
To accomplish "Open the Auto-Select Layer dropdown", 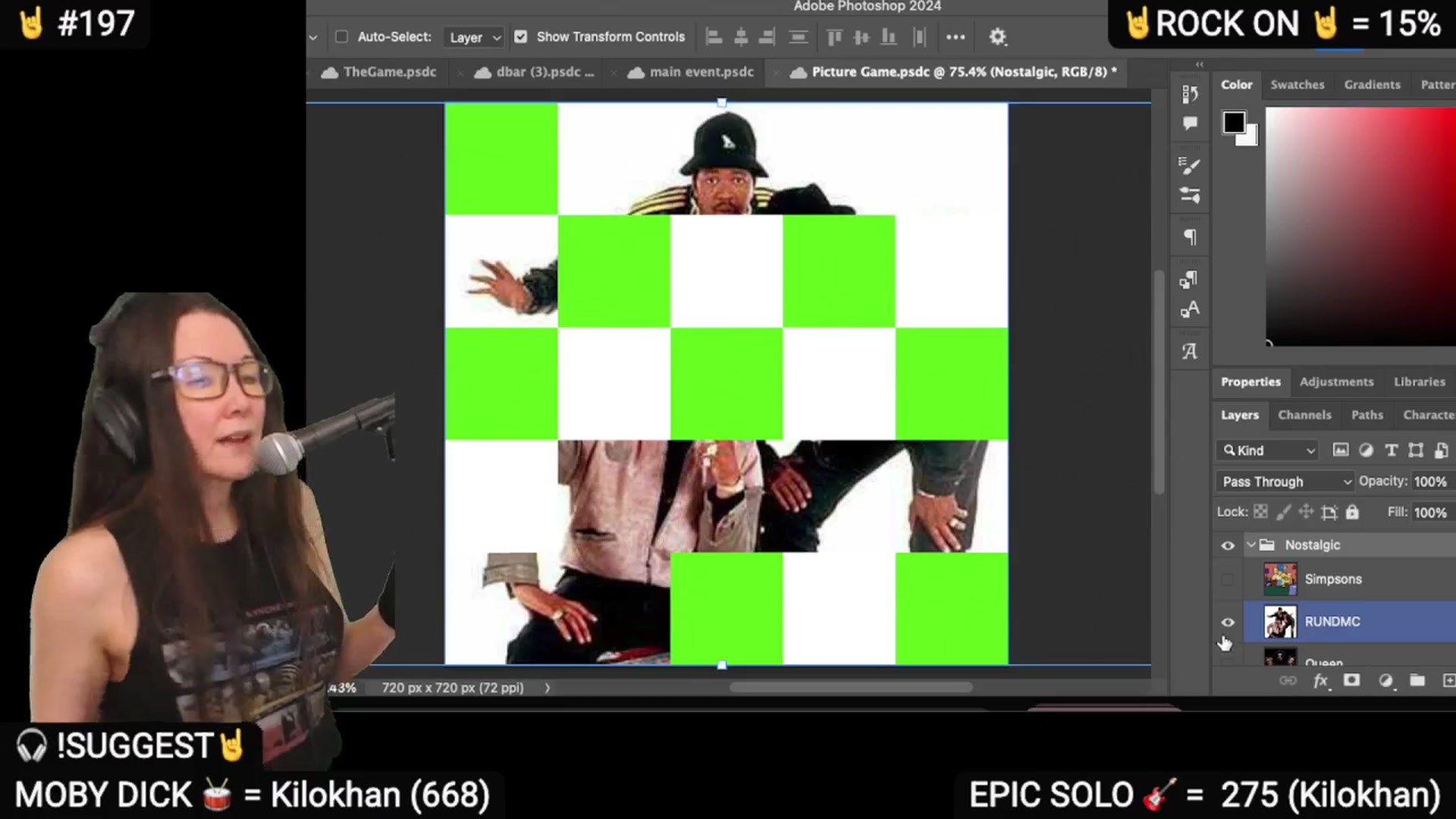I will pos(474,37).
